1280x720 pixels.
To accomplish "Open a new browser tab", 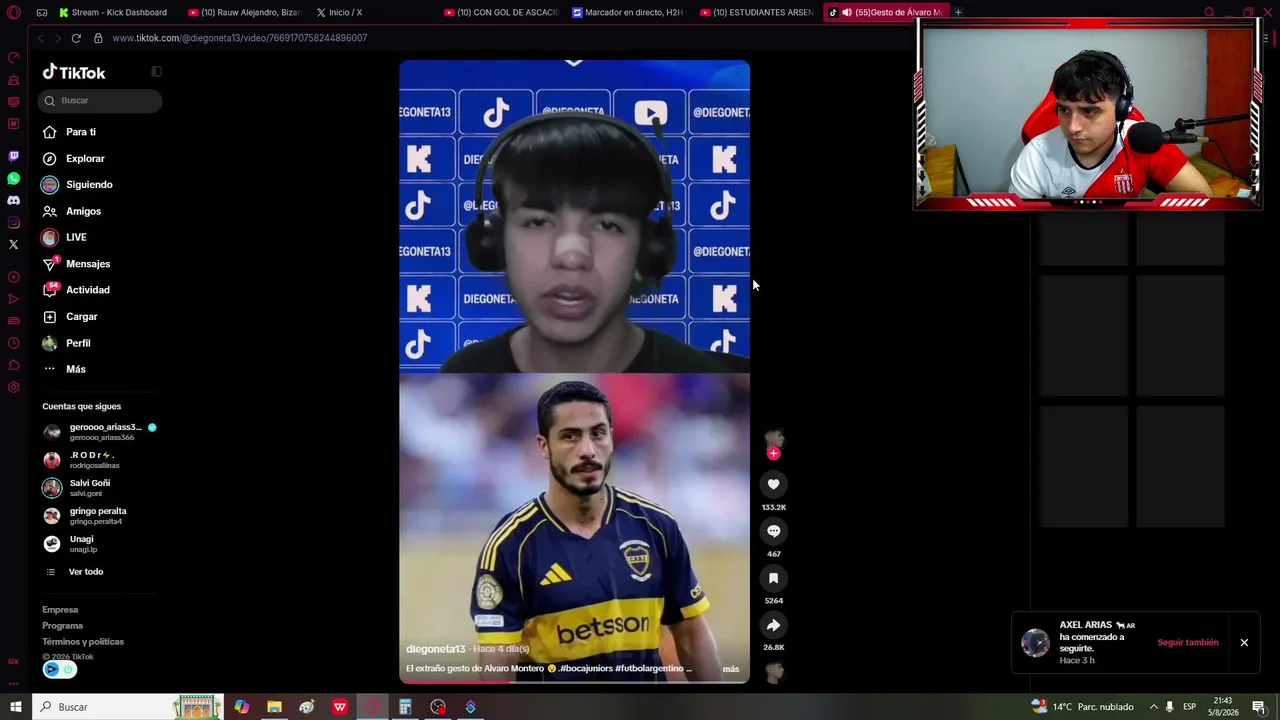I will (958, 12).
